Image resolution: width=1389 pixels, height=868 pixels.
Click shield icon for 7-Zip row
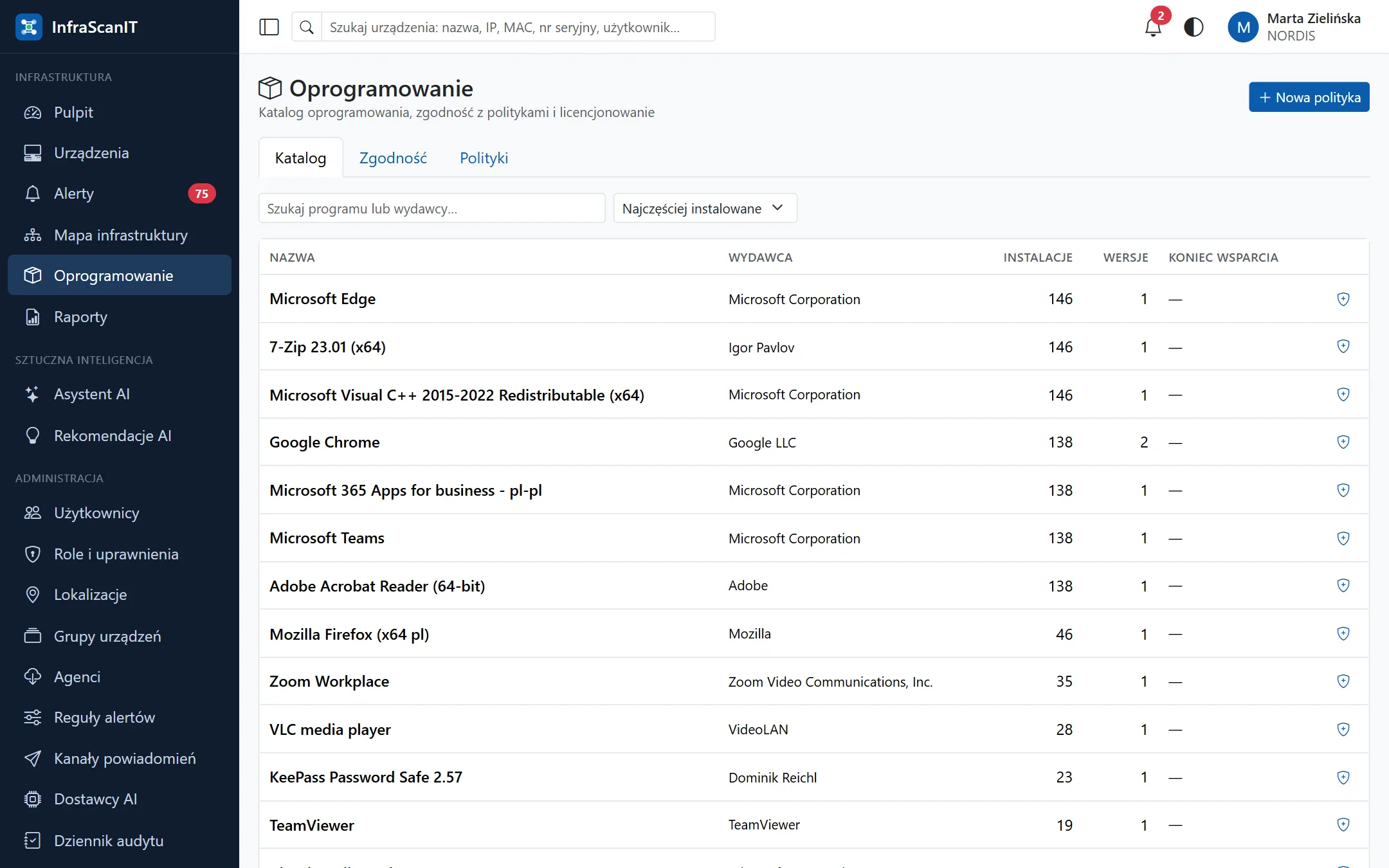pyautogui.click(x=1343, y=347)
